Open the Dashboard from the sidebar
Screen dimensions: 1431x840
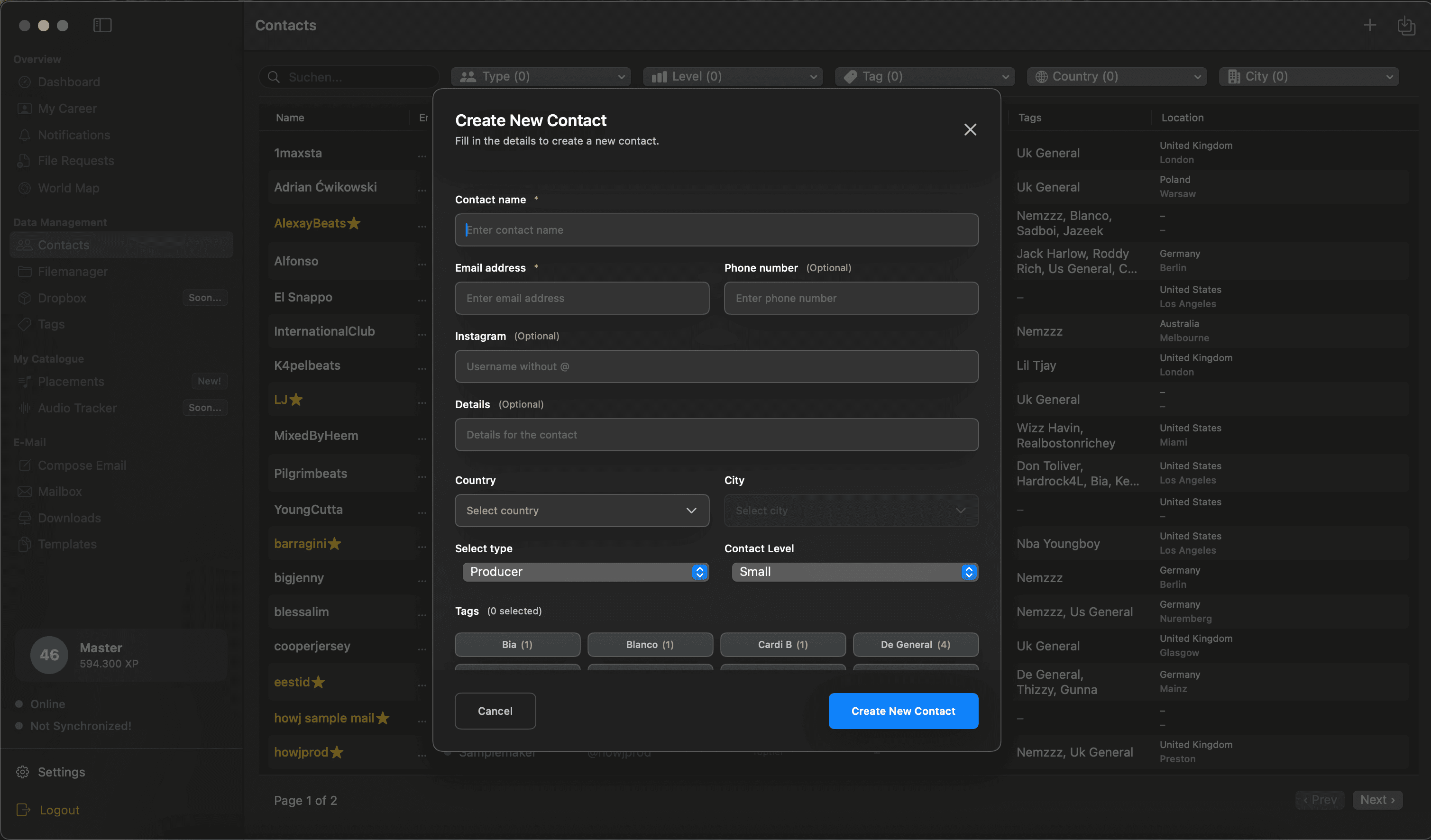pyautogui.click(x=68, y=82)
